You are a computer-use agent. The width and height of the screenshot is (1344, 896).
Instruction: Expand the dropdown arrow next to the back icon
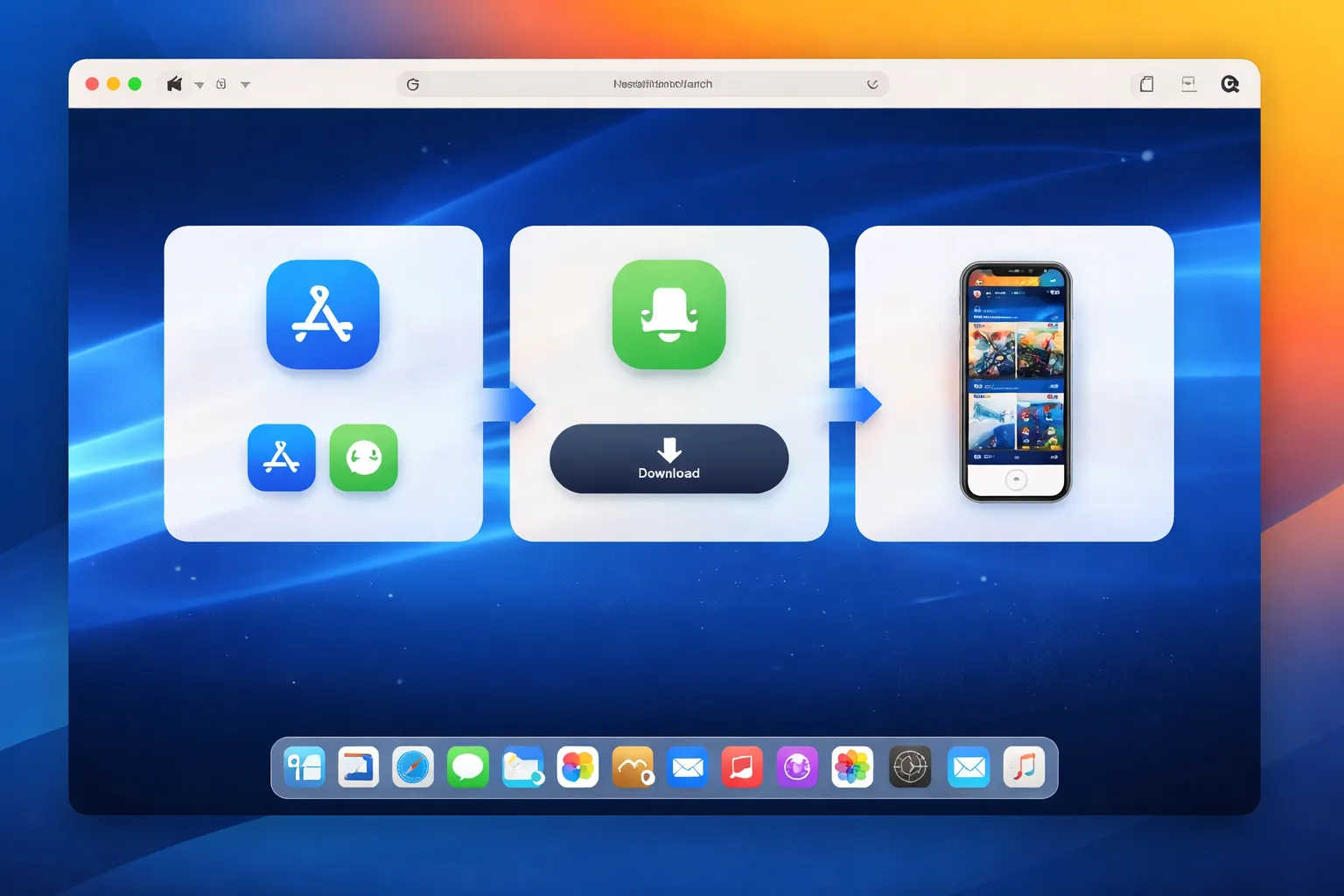(199, 85)
